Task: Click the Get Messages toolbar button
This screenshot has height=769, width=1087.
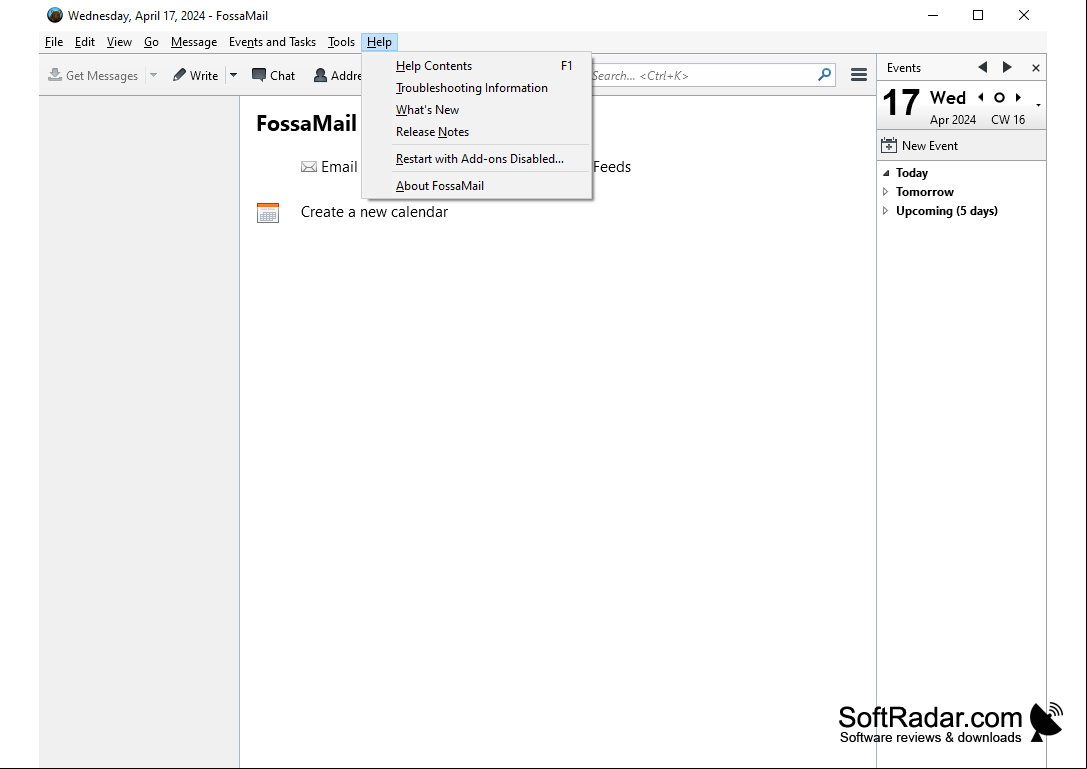Action: pyautogui.click(x=93, y=76)
